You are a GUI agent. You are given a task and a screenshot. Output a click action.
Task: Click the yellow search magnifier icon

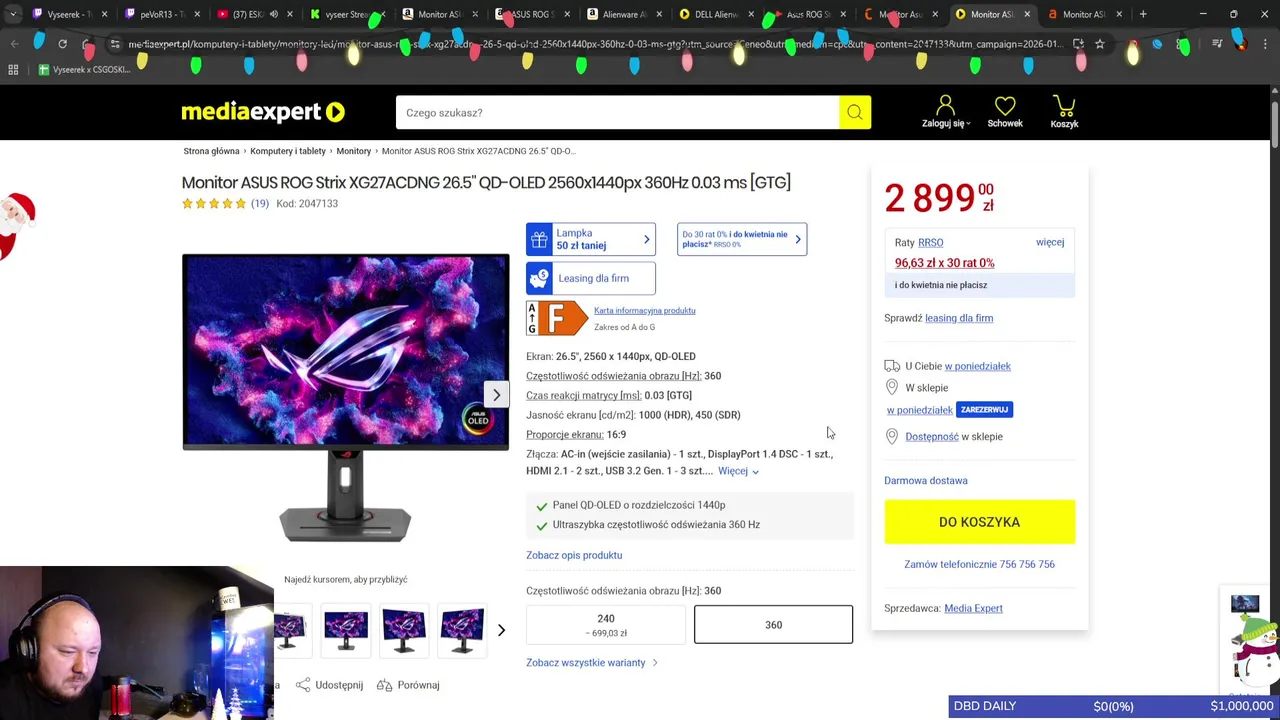coord(855,113)
